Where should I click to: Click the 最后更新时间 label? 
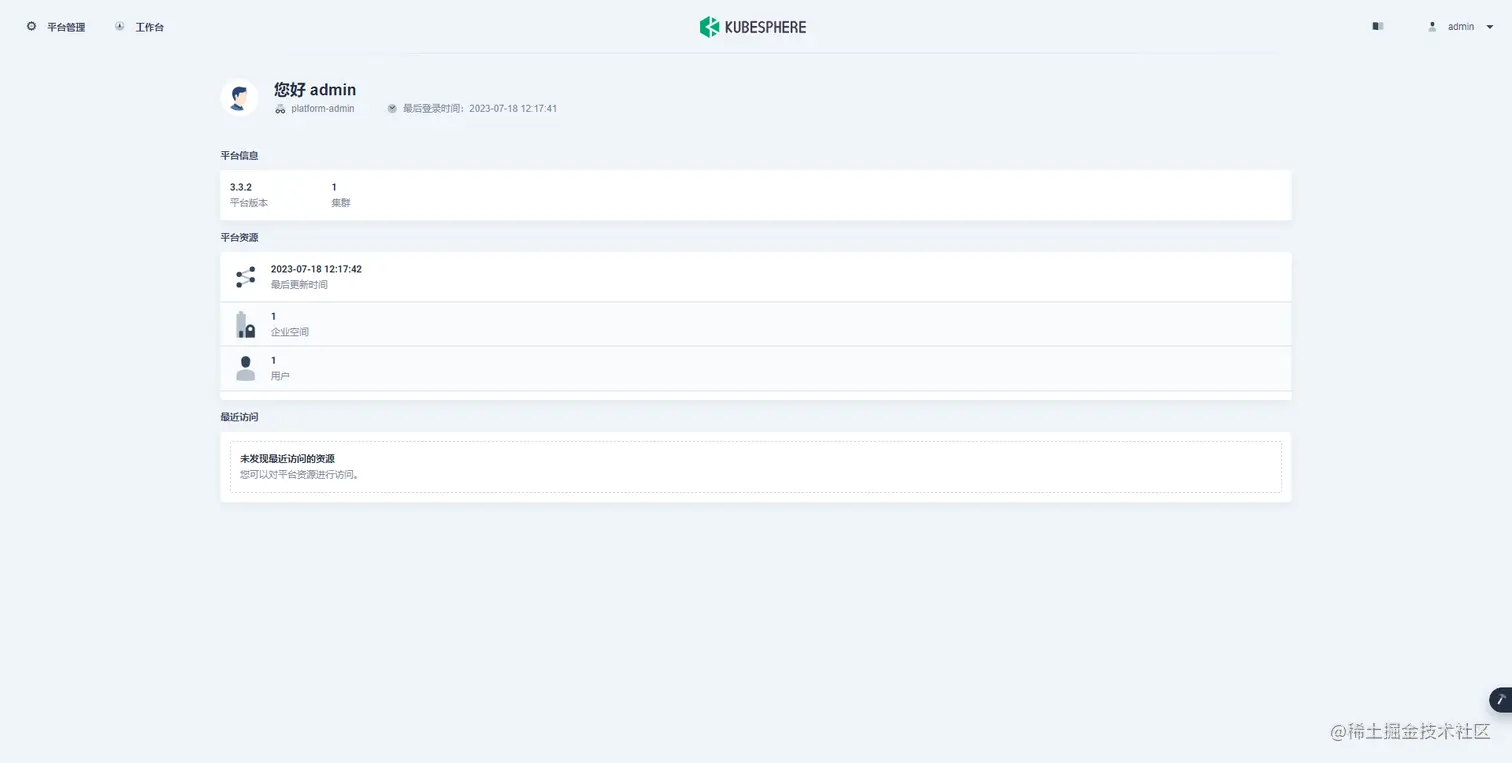(299, 285)
